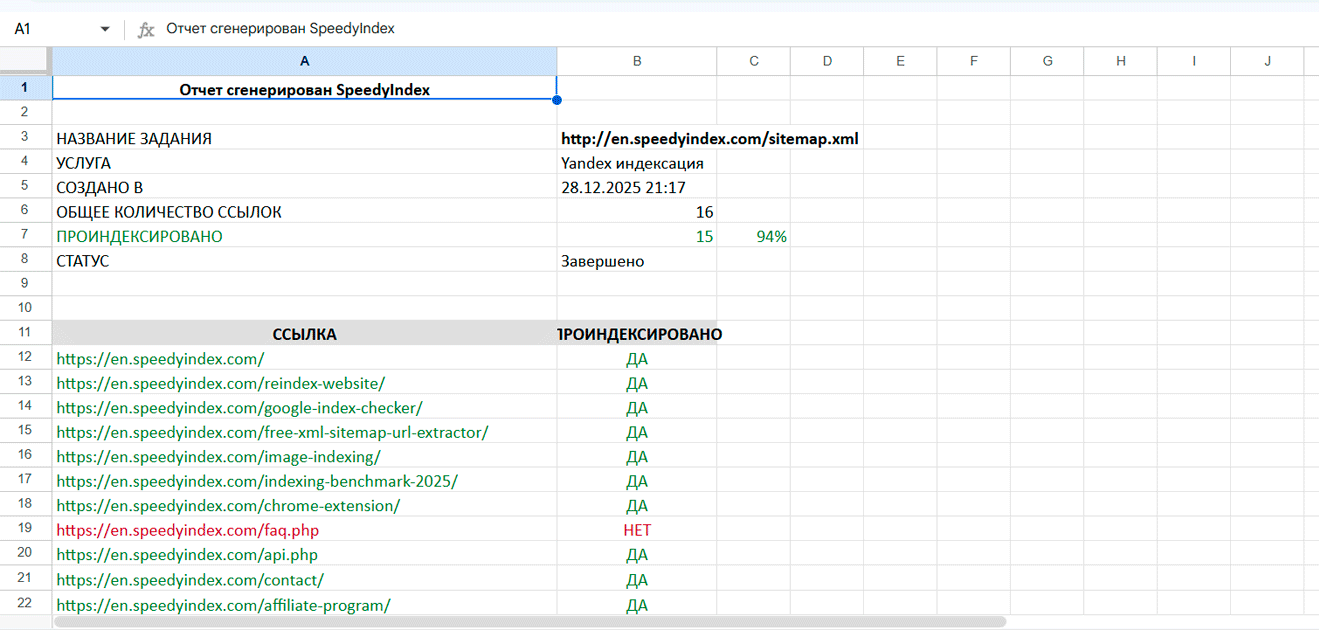
Task: Click the cell showing 94%
Action: [x=752, y=236]
